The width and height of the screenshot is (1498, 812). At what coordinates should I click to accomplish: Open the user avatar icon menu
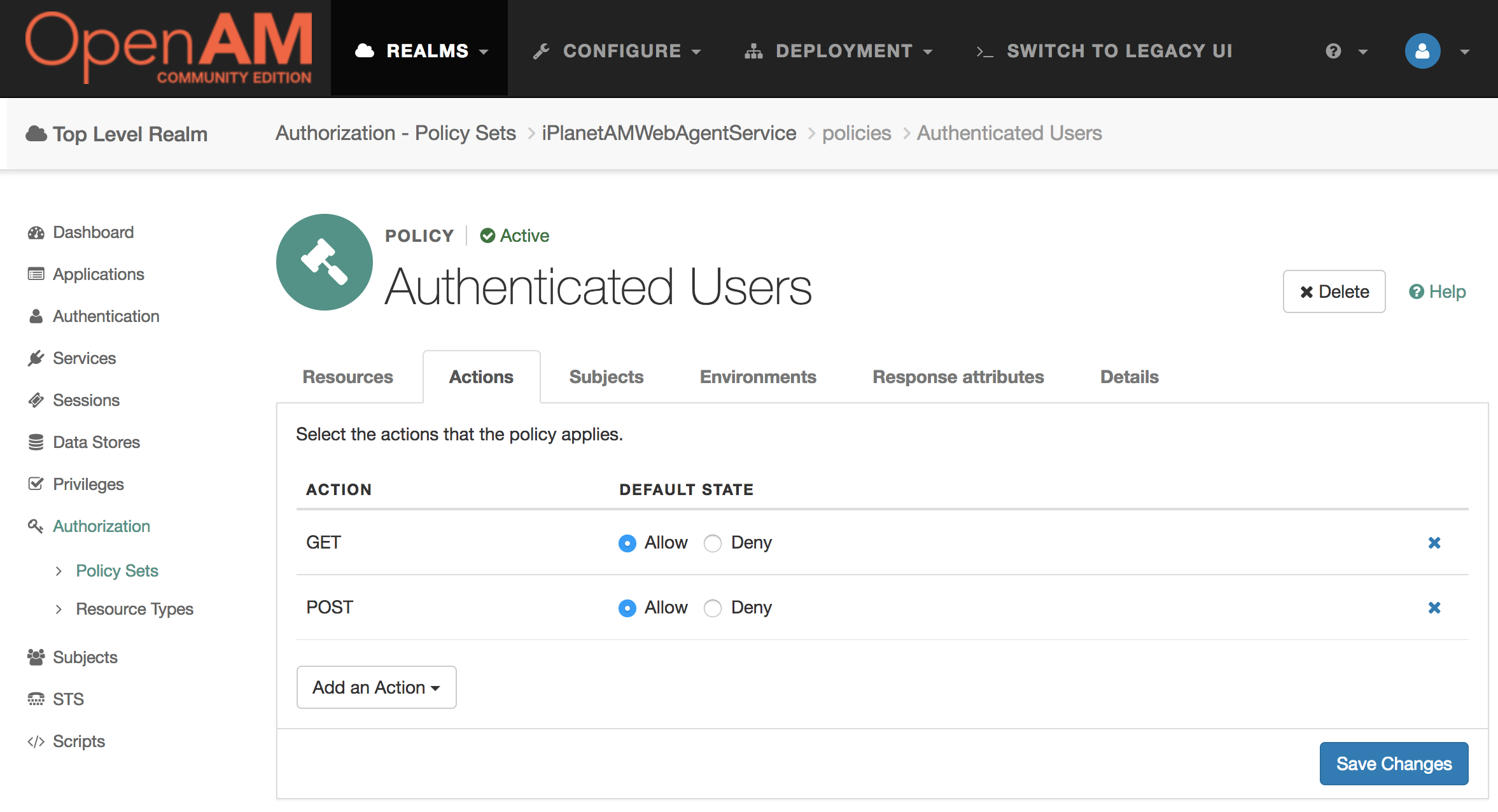(x=1422, y=51)
